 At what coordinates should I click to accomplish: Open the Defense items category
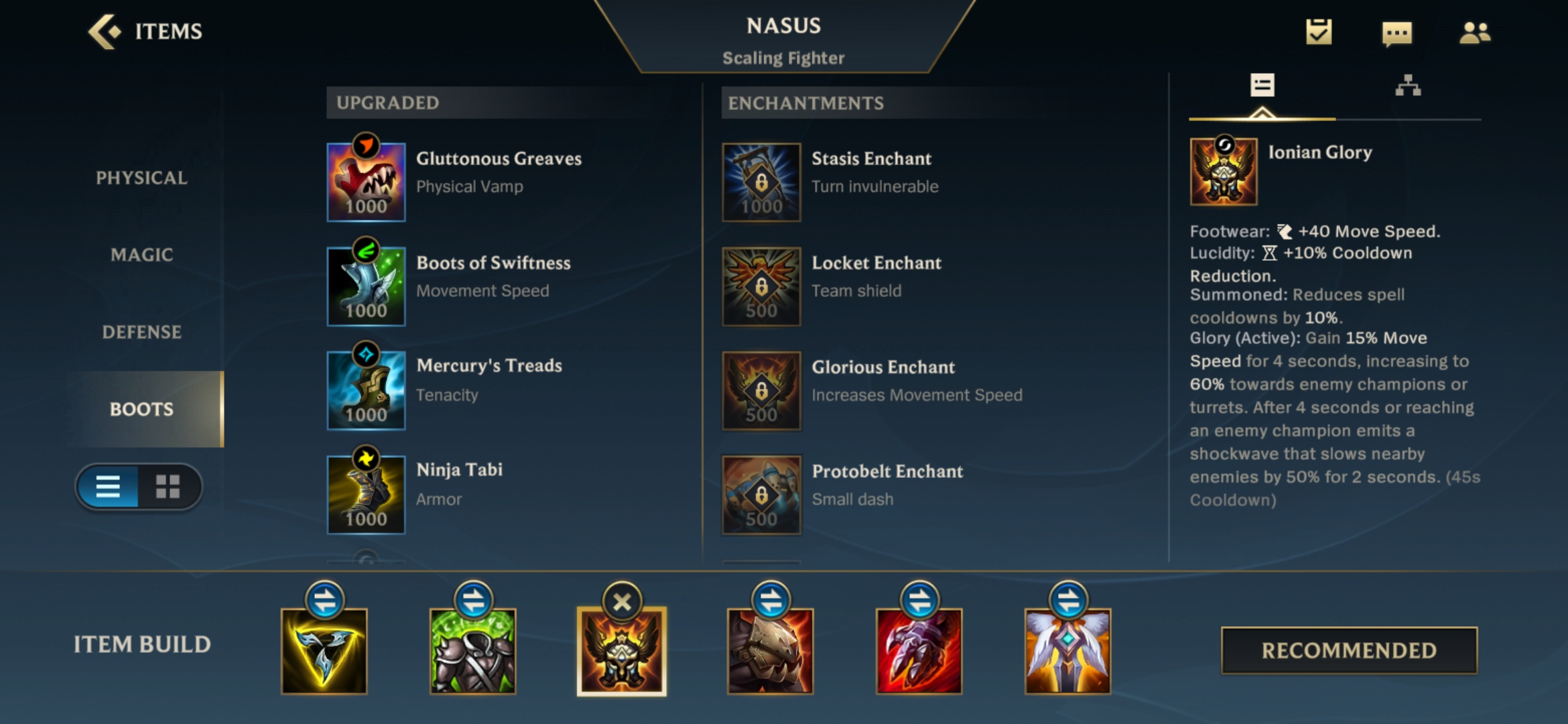coord(141,332)
